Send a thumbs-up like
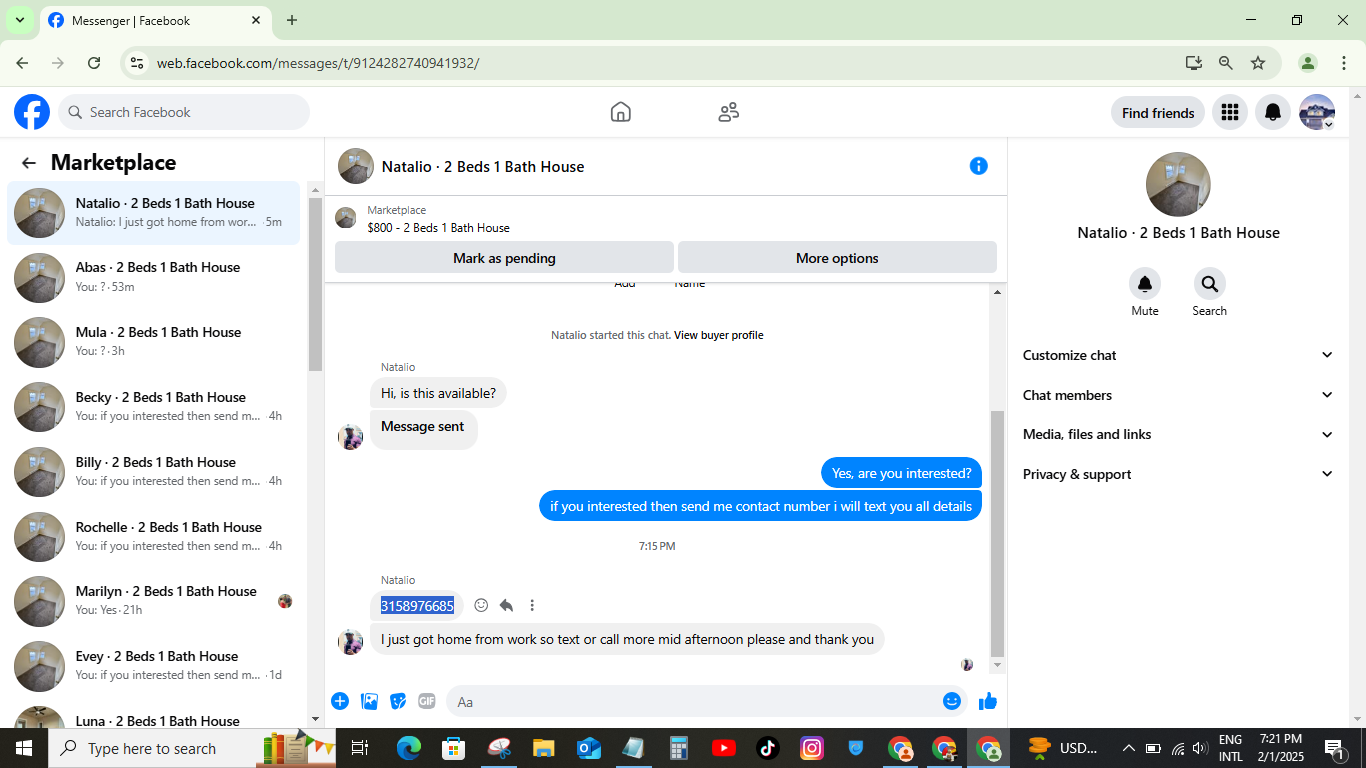1366x768 pixels. 988,701
